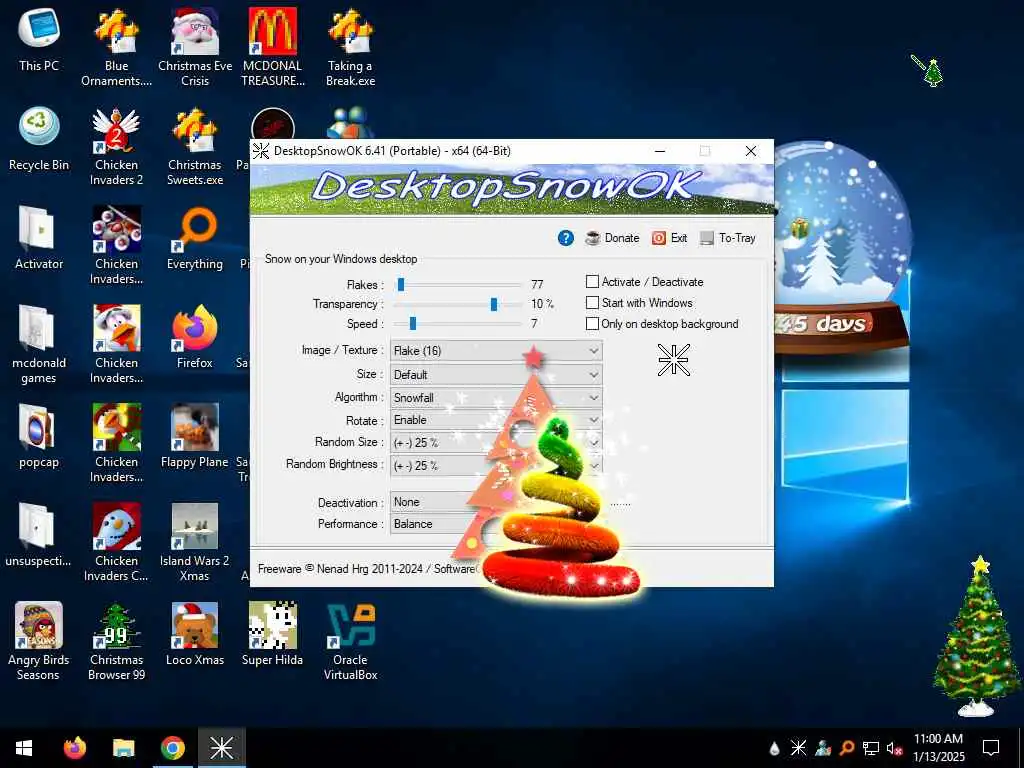The height and width of the screenshot is (768, 1024).
Task: Open the 11:00 AM clock and date
Action: [x=938, y=748]
